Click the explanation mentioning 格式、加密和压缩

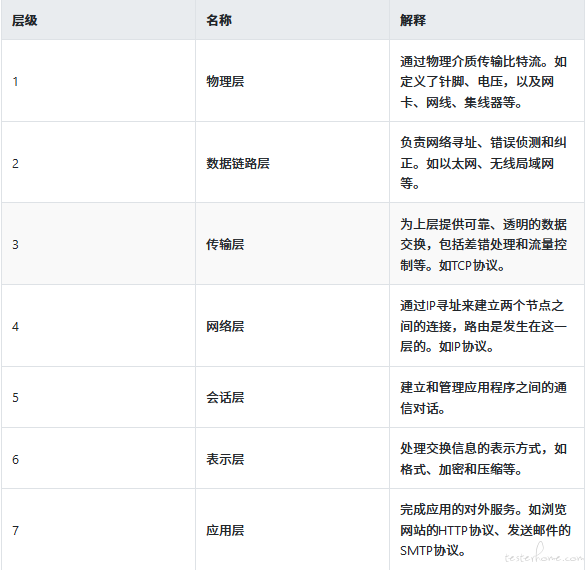(x=484, y=459)
